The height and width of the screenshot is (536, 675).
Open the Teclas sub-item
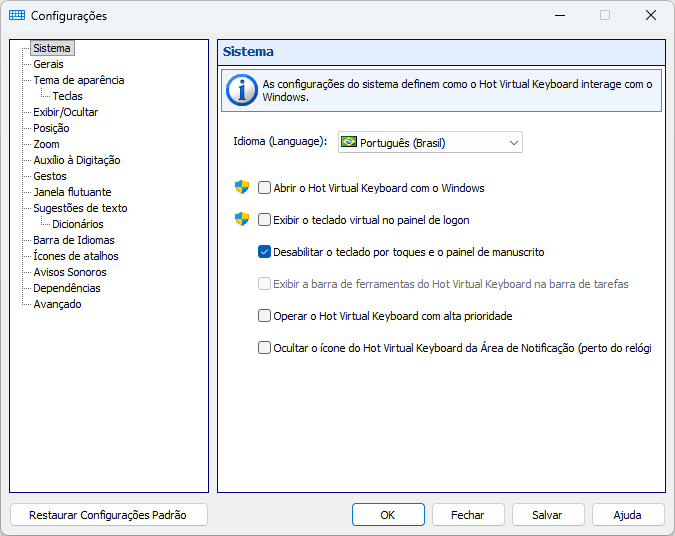[x=67, y=96]
